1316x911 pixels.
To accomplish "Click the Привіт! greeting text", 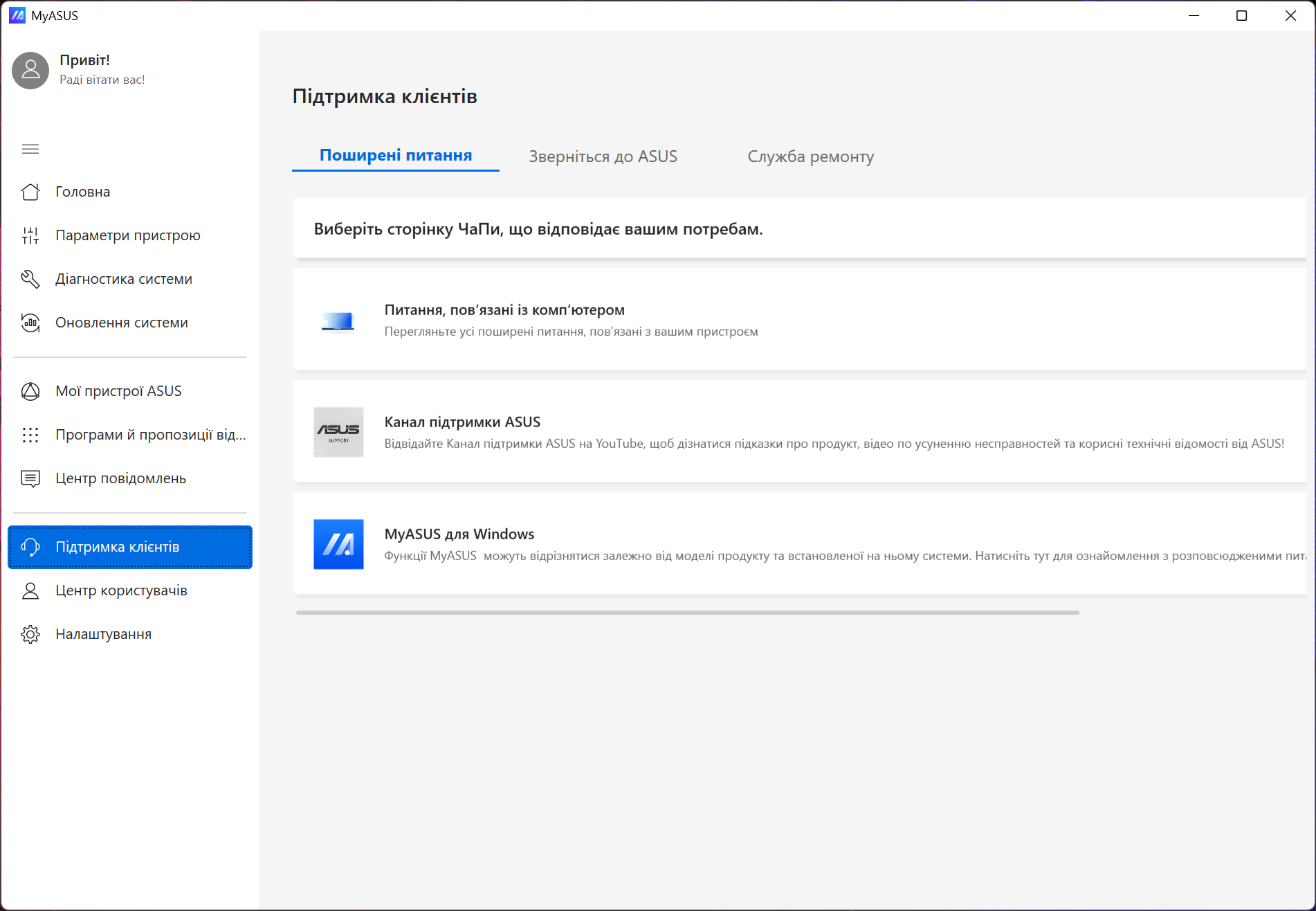I will 84,60.
